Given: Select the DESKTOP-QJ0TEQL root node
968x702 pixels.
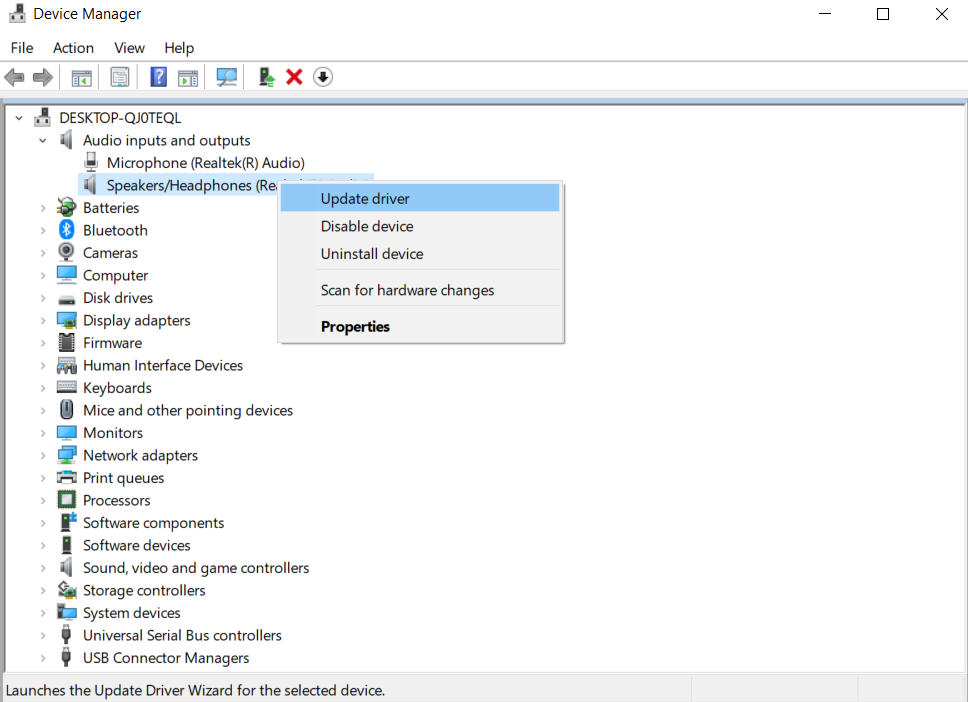Looking at the screenshot, I should (x=120, y=118).
